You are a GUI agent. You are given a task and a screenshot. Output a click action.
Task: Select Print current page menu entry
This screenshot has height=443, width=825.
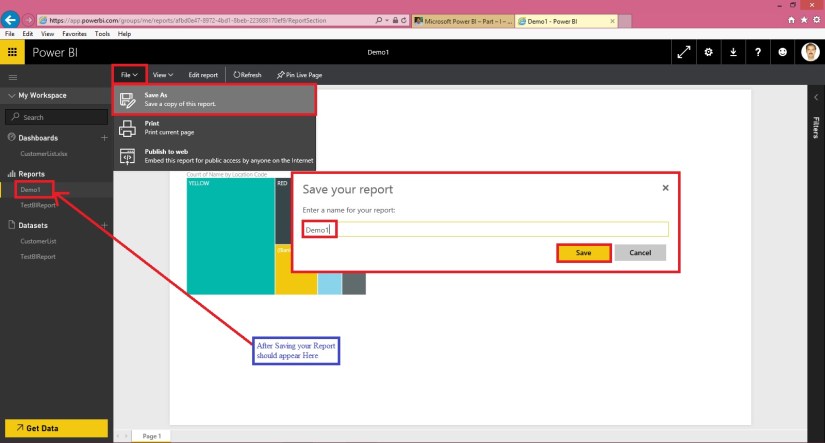(215, 128)
